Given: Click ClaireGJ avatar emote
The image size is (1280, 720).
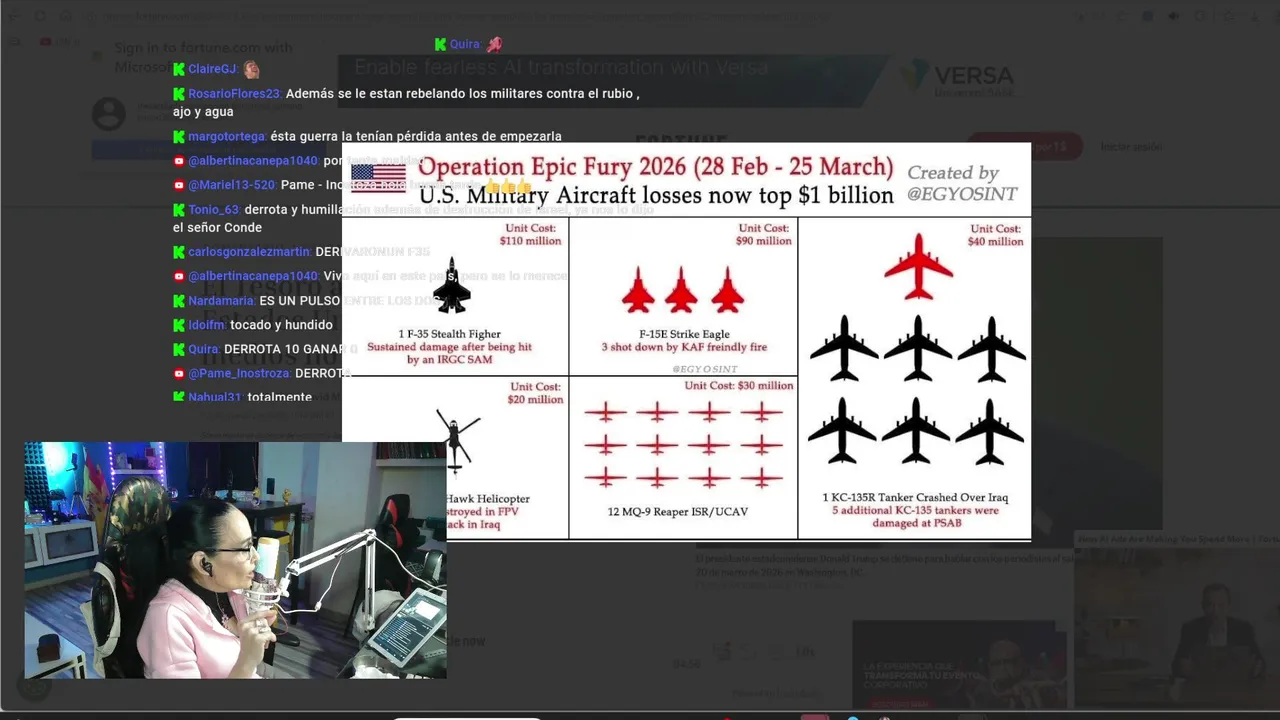Looking at the screenshot, I should coord(251,69).
